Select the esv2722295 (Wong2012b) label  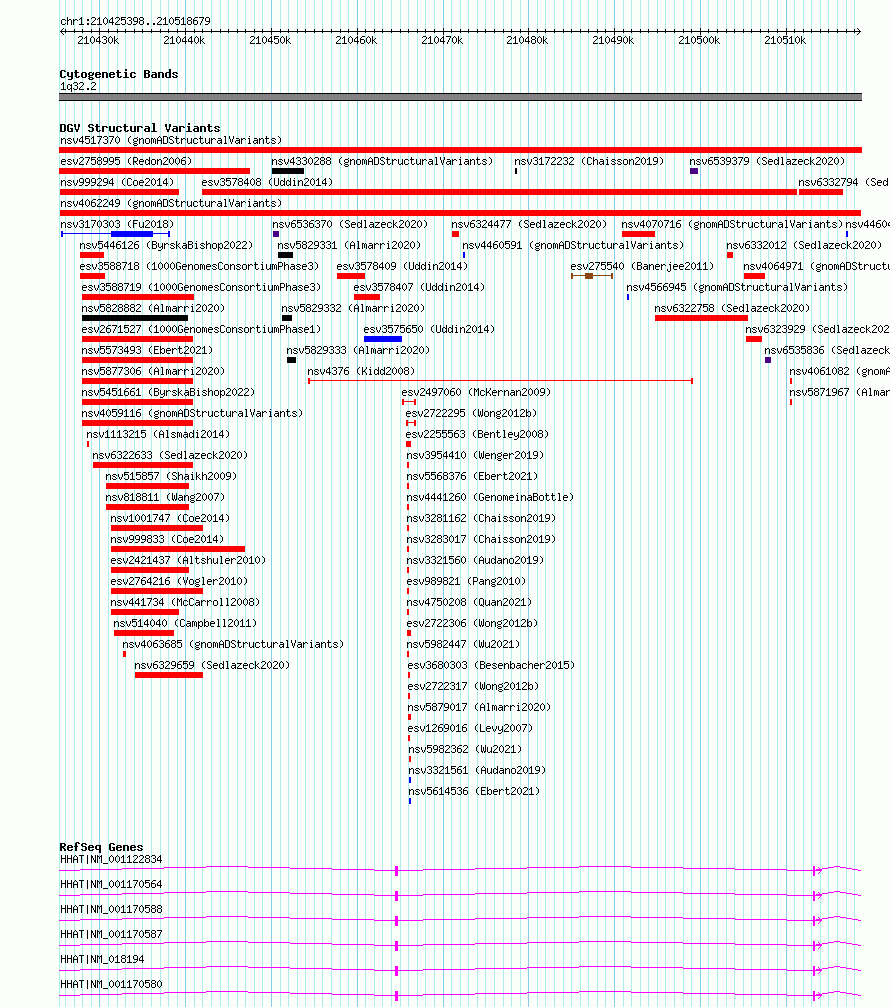[x=471, y=413]
